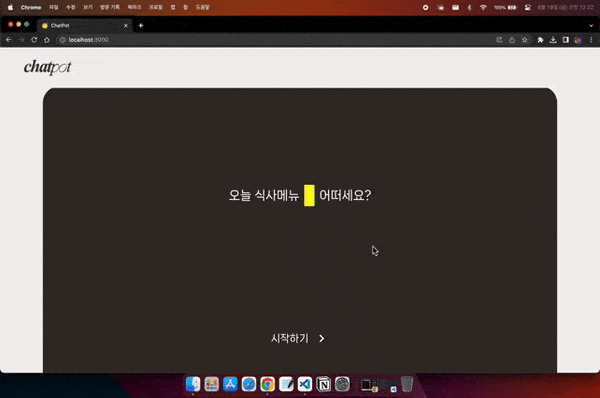Image resolution: width=600 pixels, height=398 pixels.
Task: Open the 도움말 menu
Action: point(202,7)
